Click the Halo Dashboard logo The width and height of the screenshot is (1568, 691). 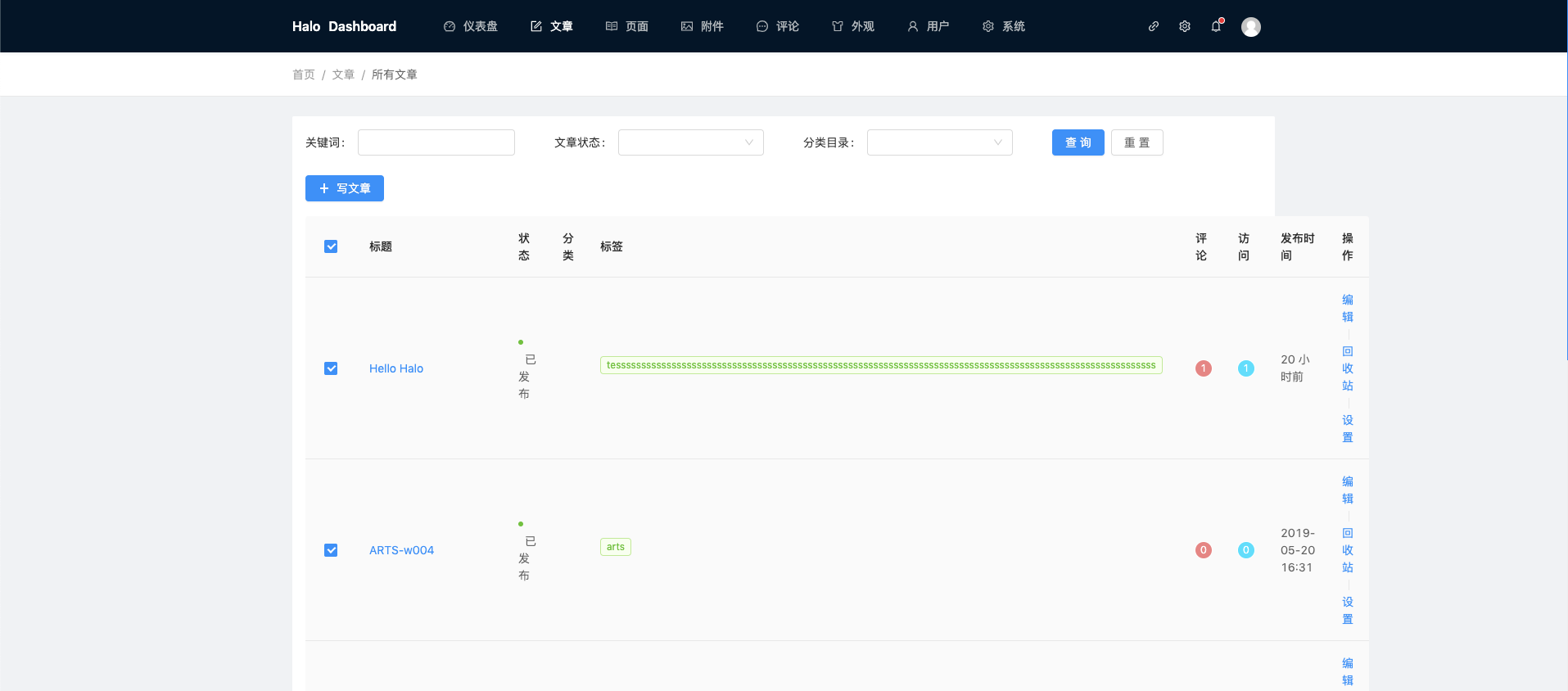[344, 26]
